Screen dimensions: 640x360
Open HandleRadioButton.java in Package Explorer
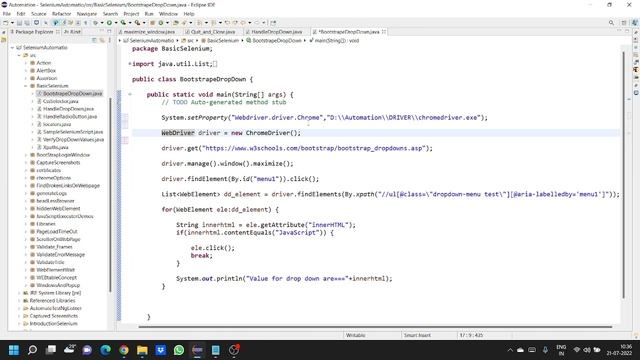click(x=70, y=116)
